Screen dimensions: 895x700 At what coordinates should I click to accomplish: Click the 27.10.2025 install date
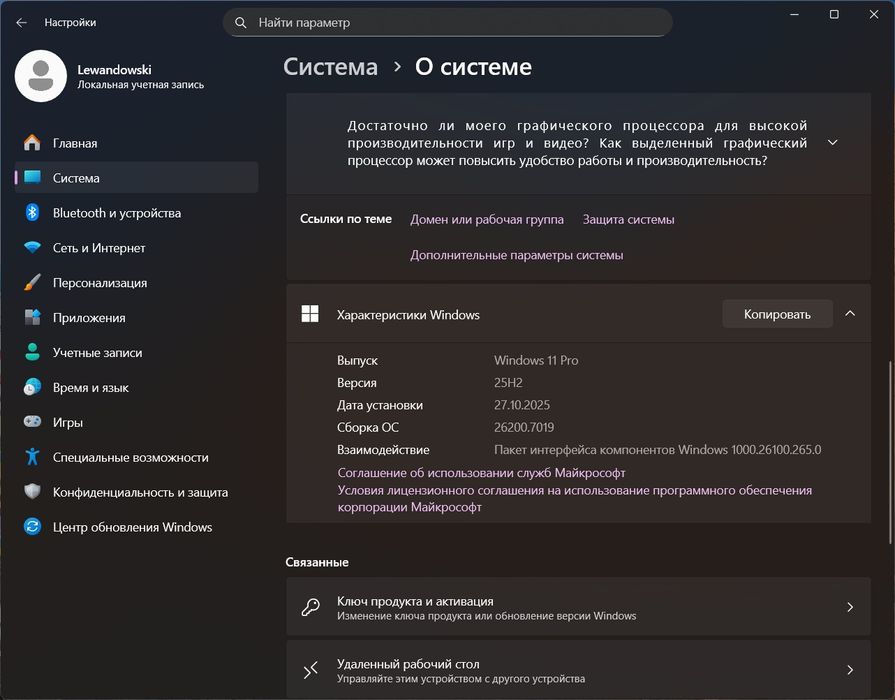522,405
